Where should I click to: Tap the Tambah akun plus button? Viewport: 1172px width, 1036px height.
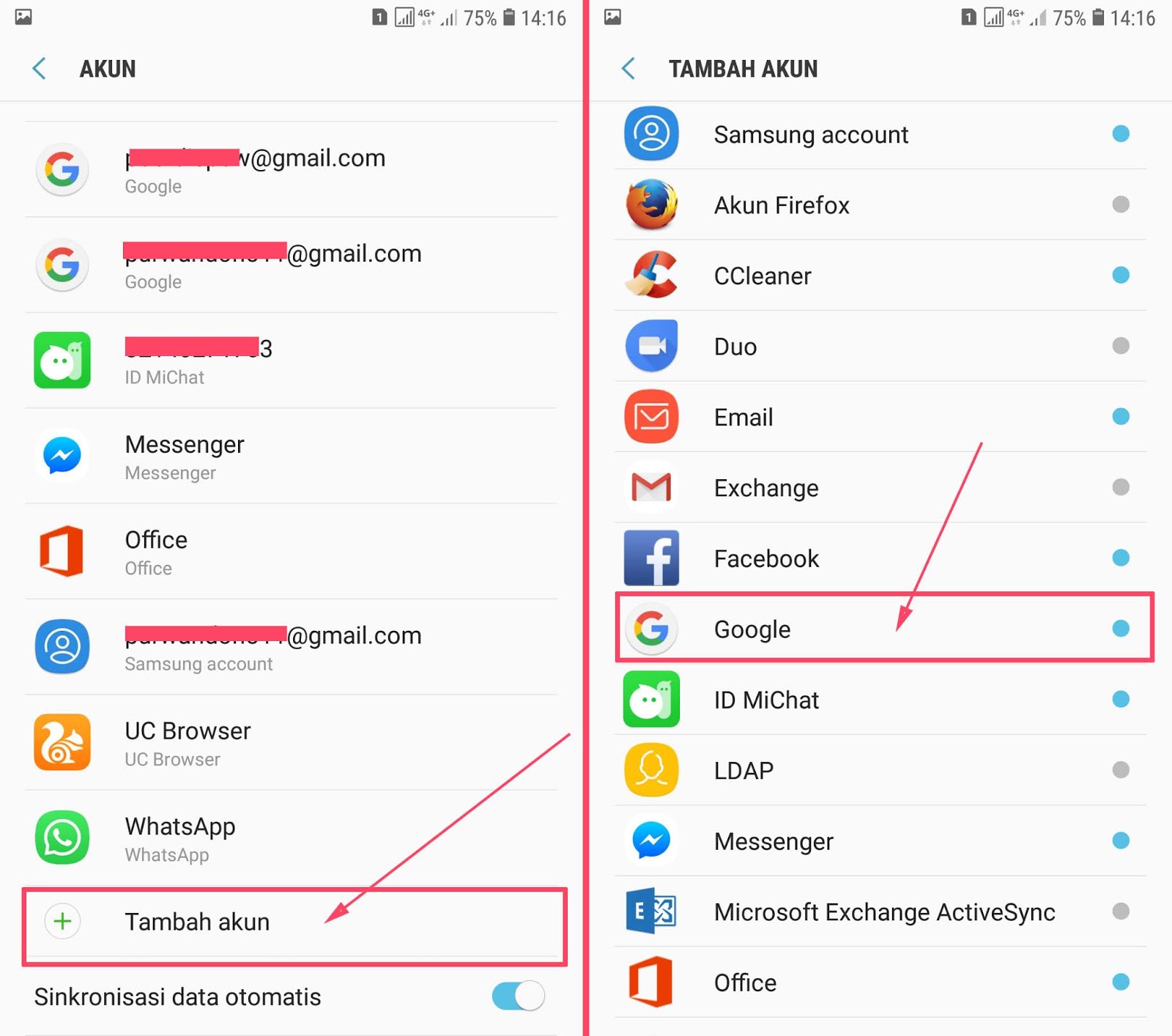click(x=63, y=921)
